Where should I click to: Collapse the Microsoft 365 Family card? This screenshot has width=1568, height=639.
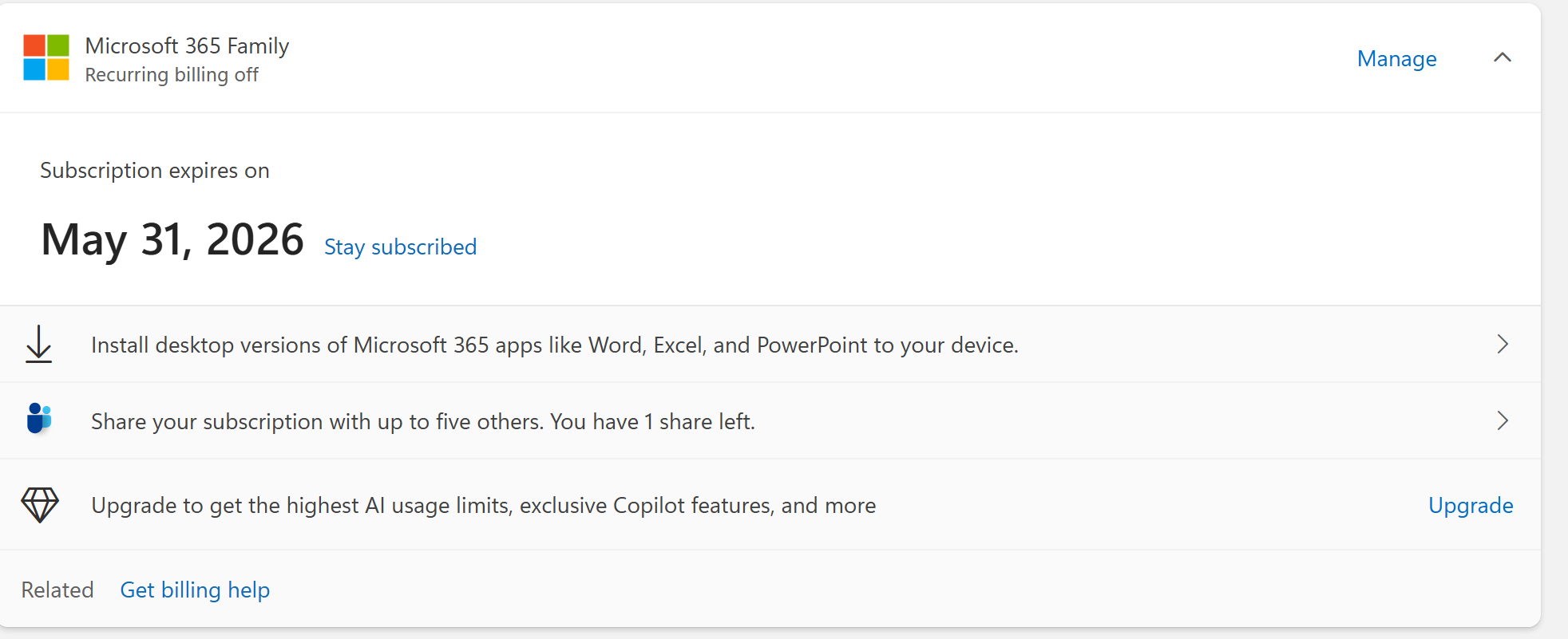coord(1503,57)
